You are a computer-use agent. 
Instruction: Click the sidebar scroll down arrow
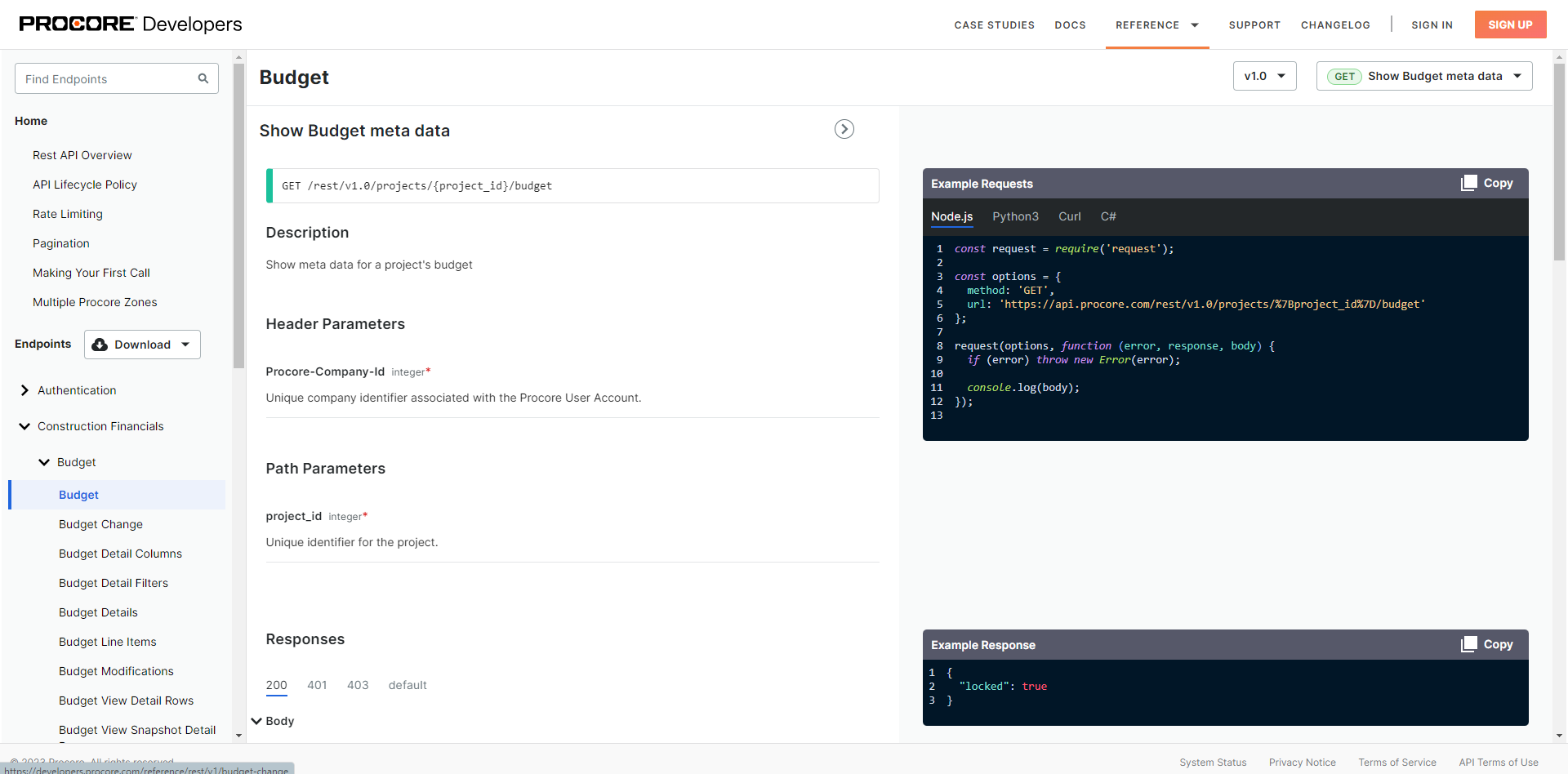click(238, 735)
